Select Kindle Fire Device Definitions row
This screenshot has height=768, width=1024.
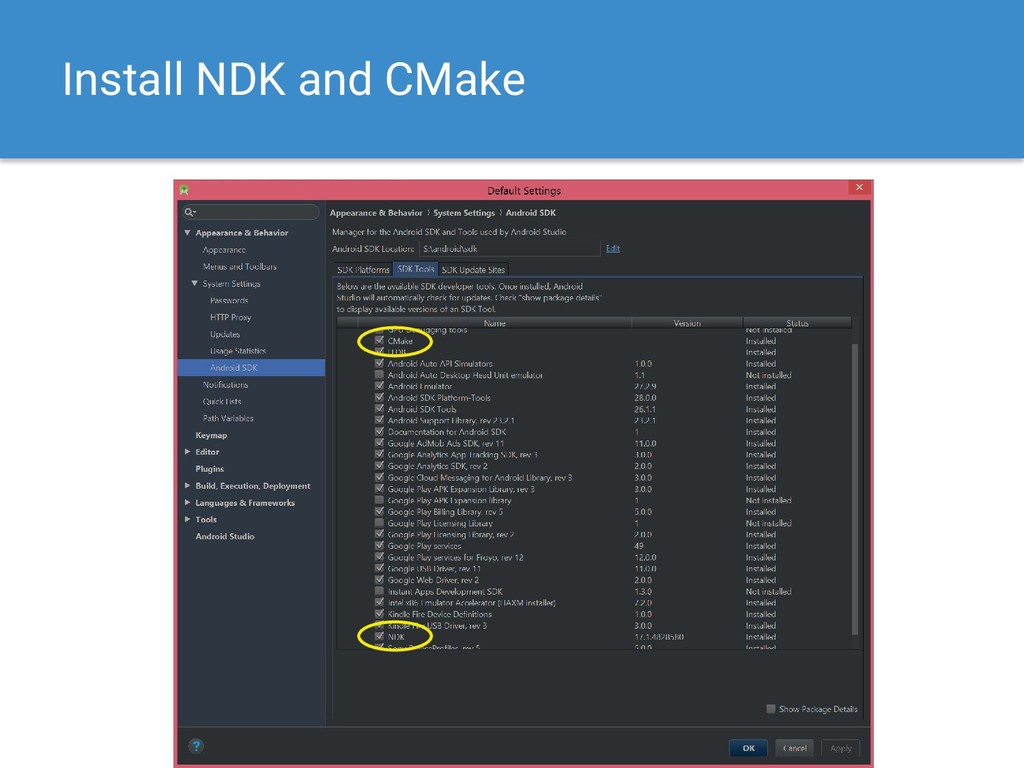point(594,614)
